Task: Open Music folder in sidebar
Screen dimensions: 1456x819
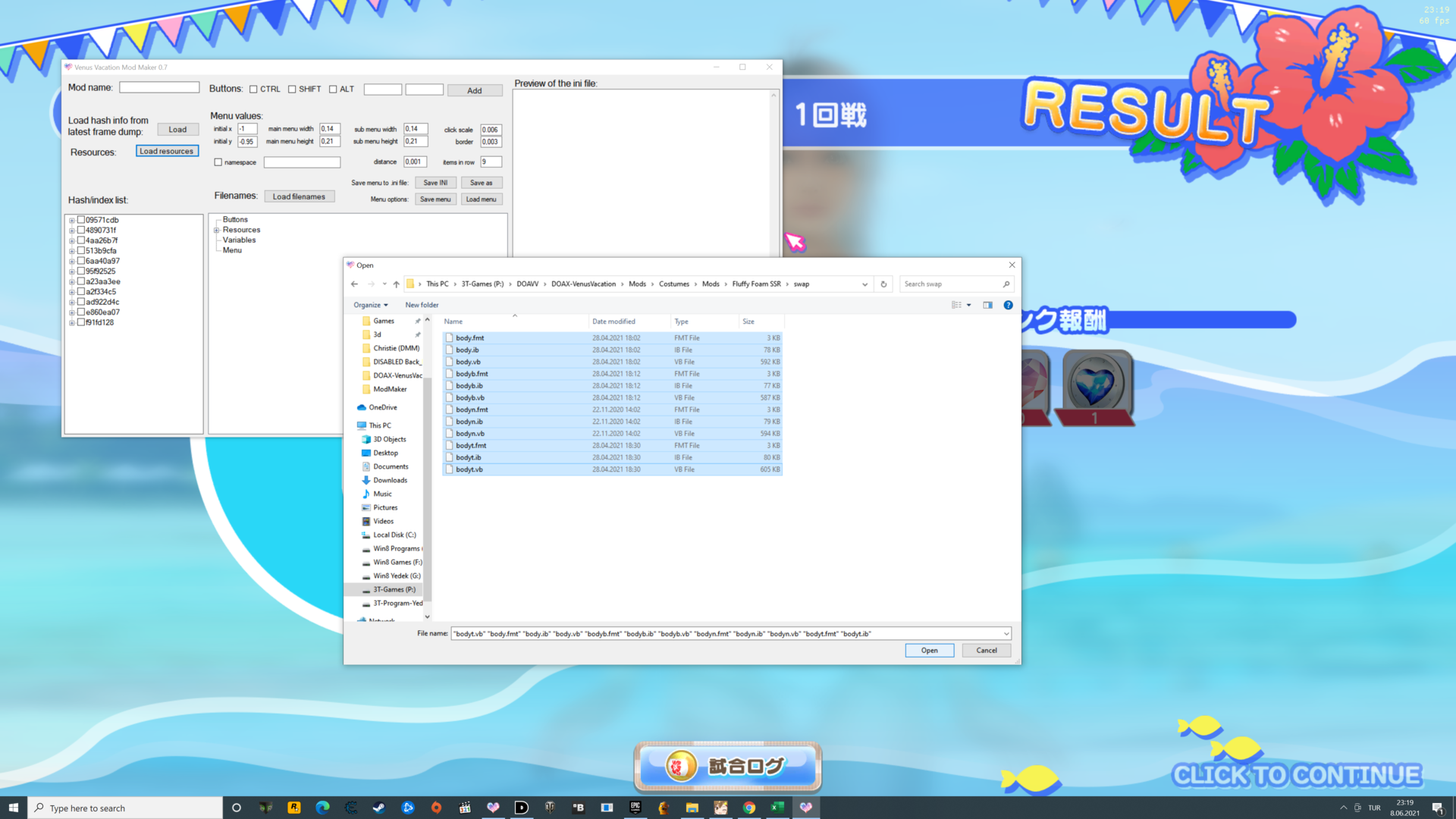Action: [x=376, y=494]
